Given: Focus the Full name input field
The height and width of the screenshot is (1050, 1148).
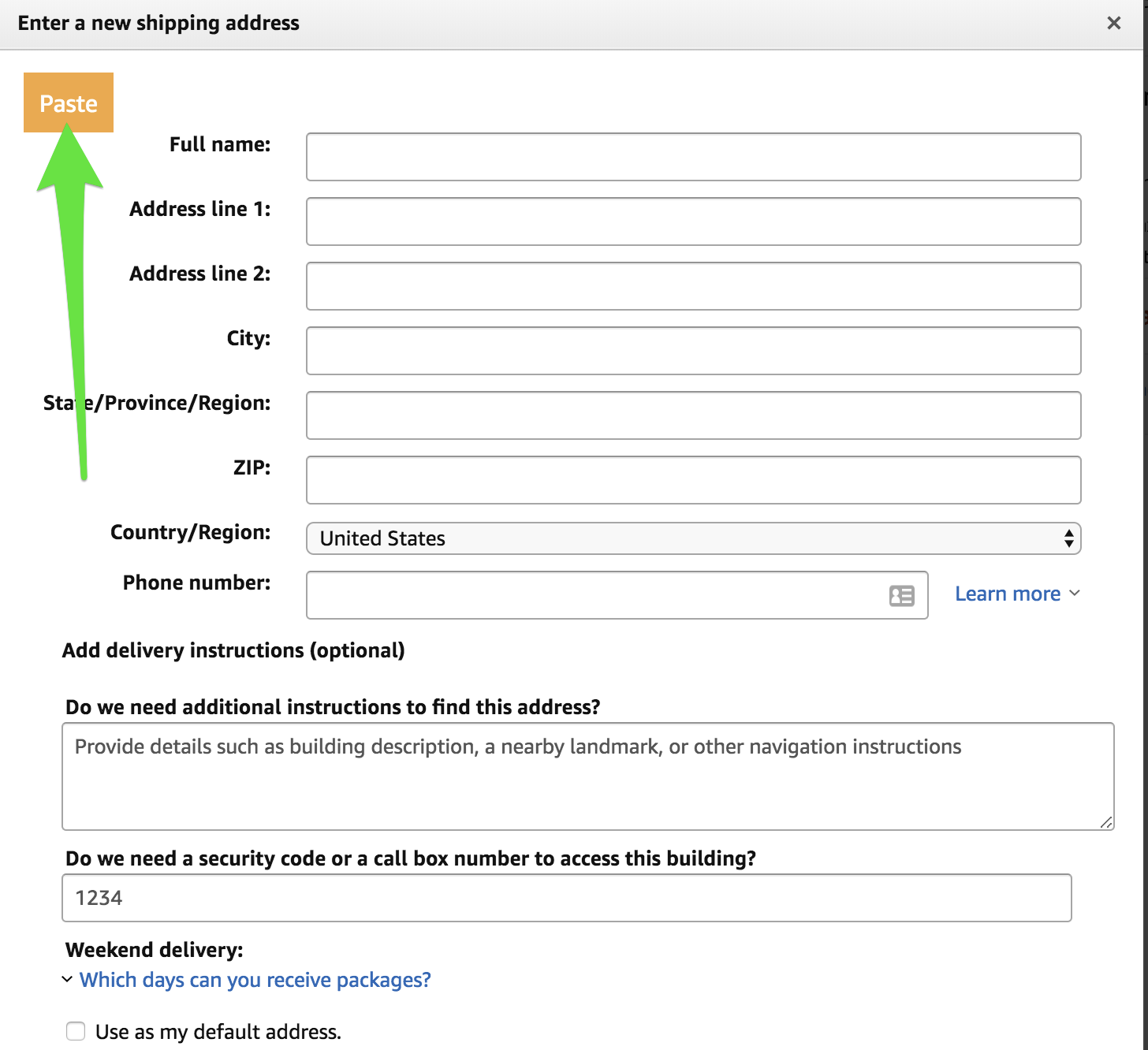Looking at the screenshot, I should pos(693,157).
